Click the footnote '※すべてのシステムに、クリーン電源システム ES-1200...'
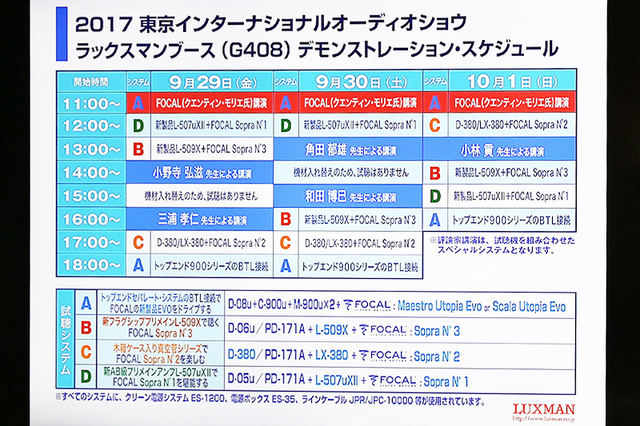This screenshot has height=426, width=640. click(x=270, y=398)
